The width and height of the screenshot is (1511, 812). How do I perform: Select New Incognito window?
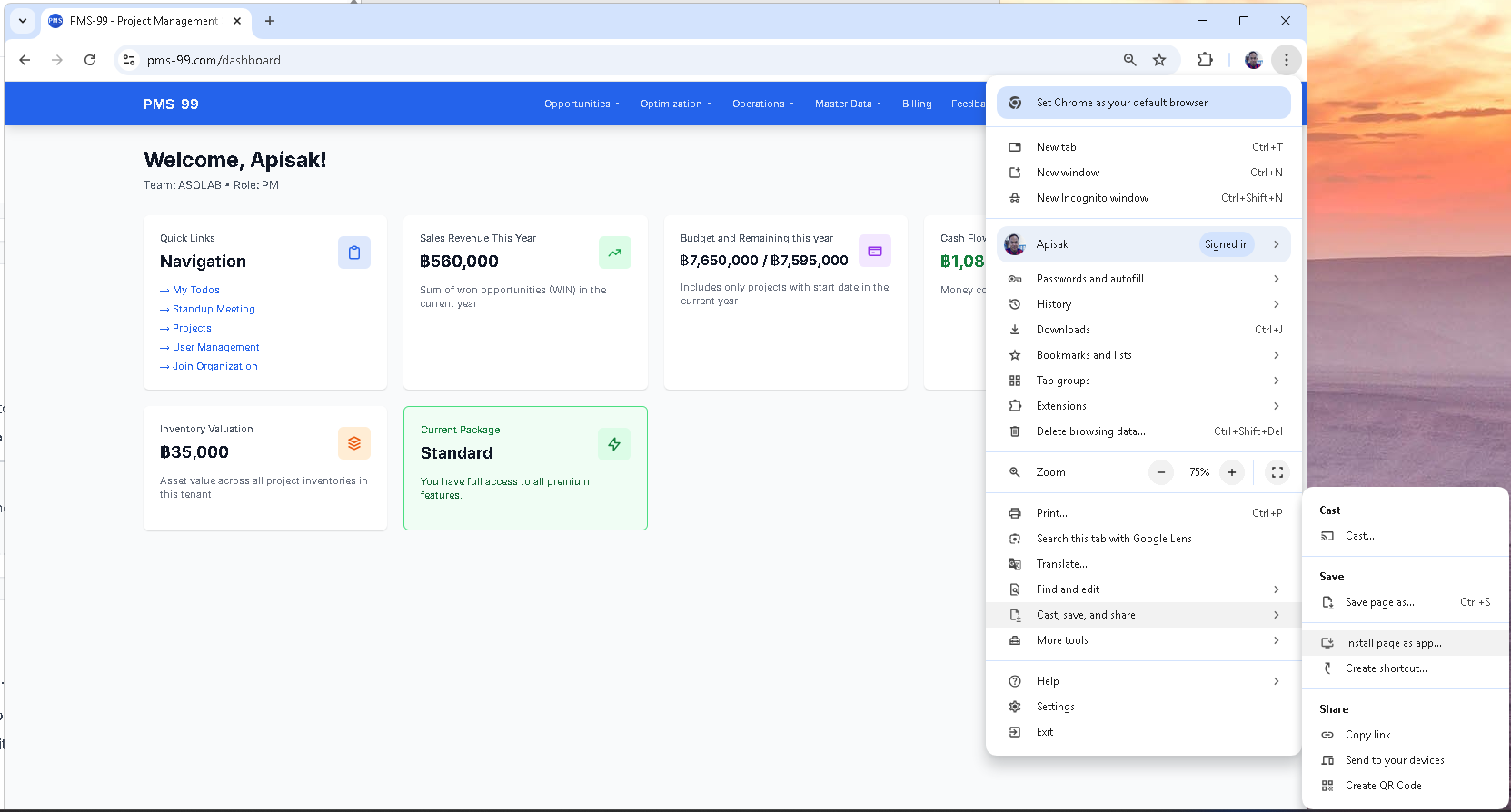point(1144,198)
